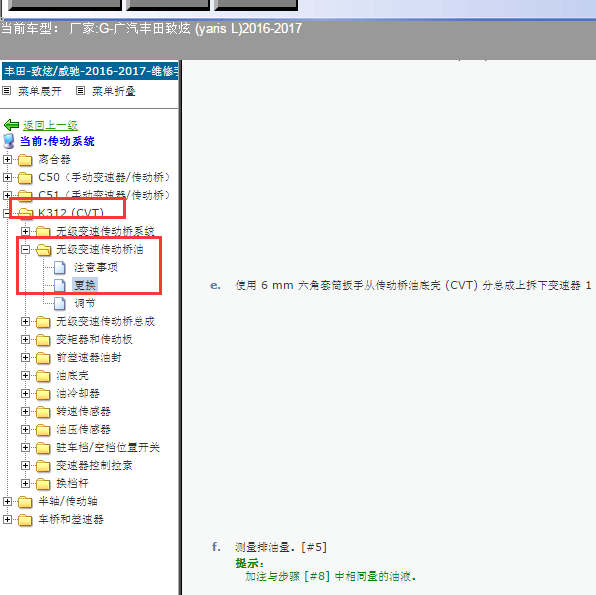Click step e 使用 6 mm text
Screen dimensions: 596x595
click(x=413, y=285)
